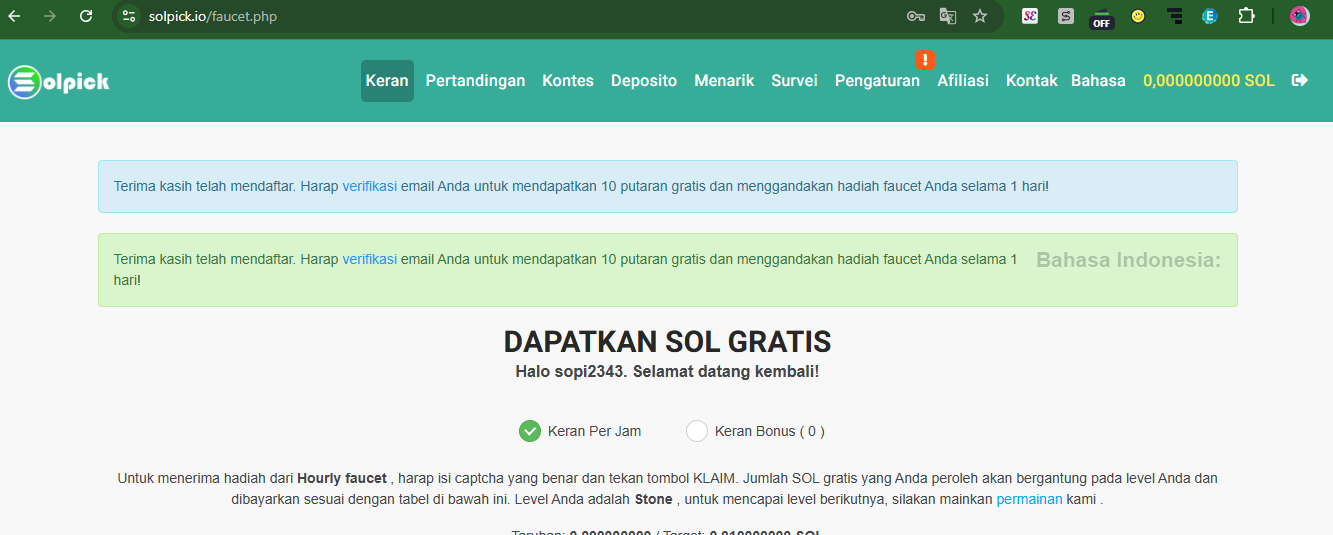Click the black stacked bars extension icon
The height and width of the screenshot is (535, 1333).
tap(1175, 16)
